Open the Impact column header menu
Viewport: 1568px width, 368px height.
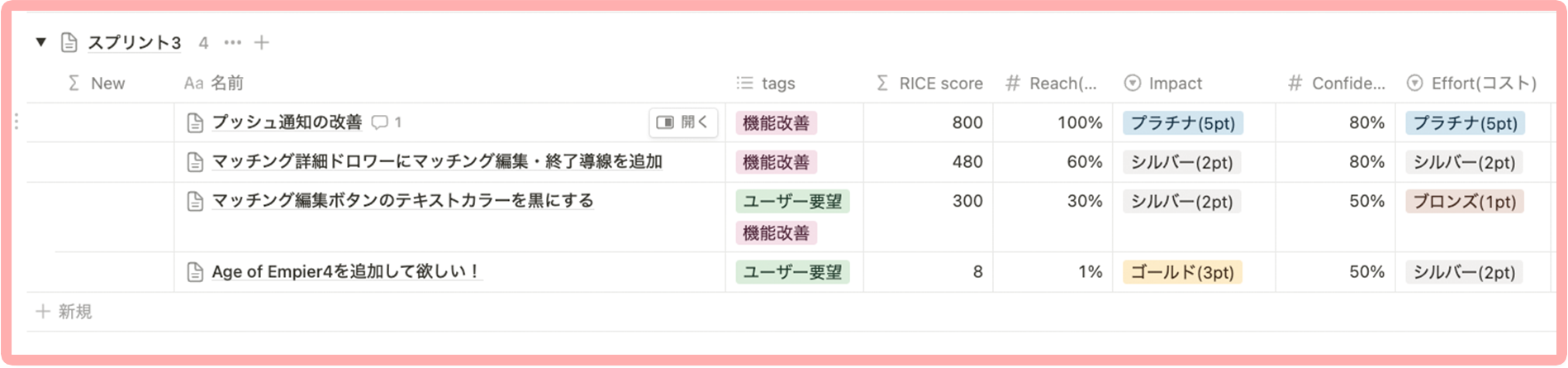click(x=1163, y=83)
